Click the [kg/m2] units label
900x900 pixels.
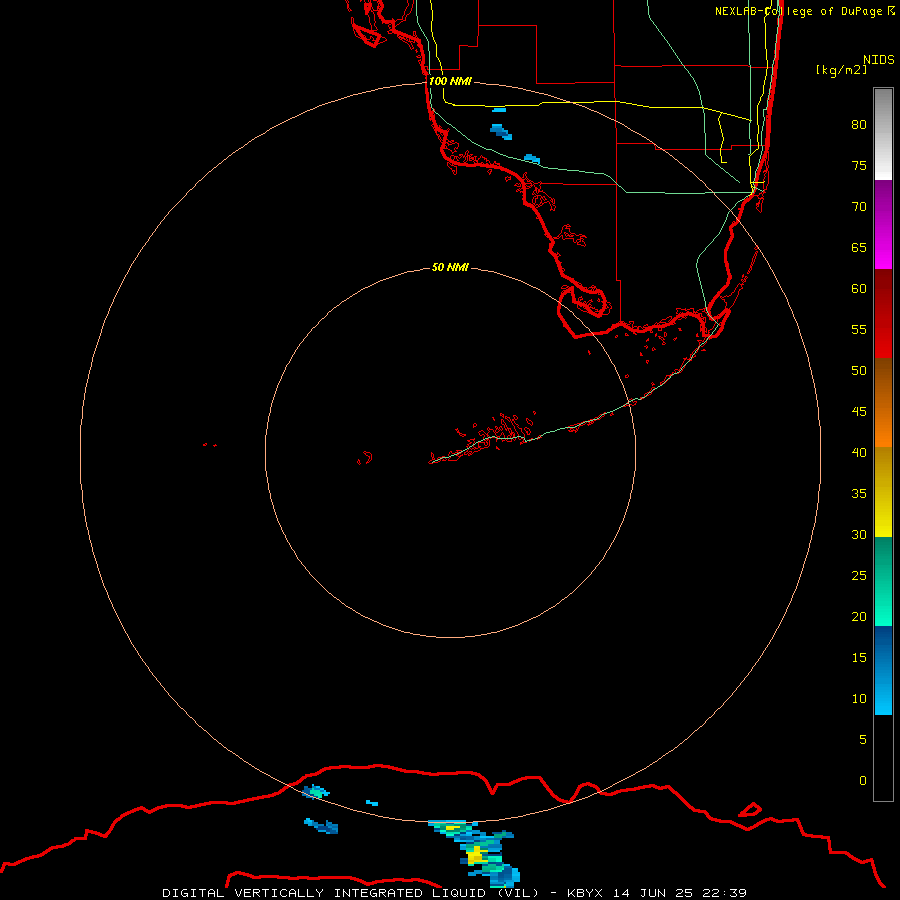click(x=841, y=70)
